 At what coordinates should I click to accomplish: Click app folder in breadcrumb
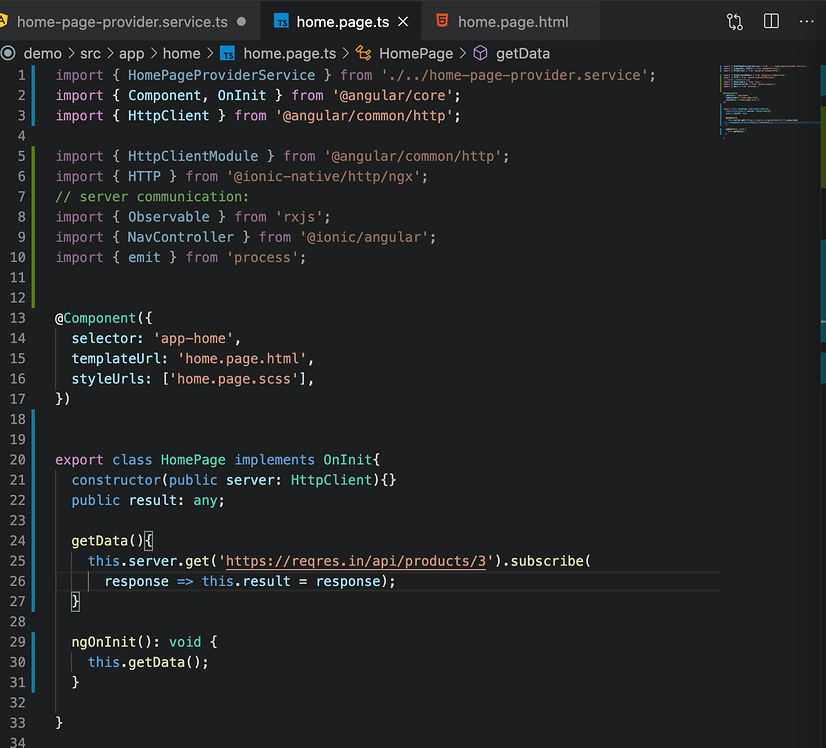pos(132,54)
